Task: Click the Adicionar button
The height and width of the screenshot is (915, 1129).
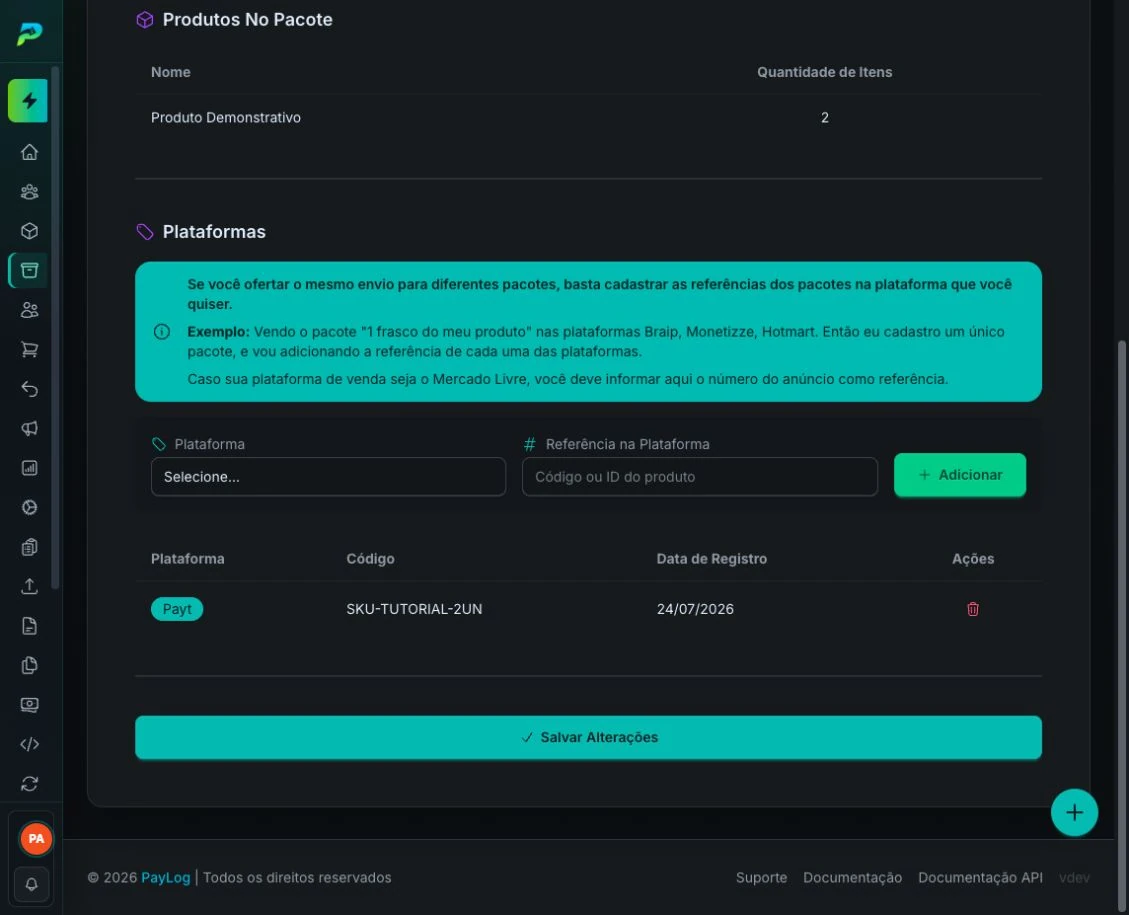Action: [960, 475]
